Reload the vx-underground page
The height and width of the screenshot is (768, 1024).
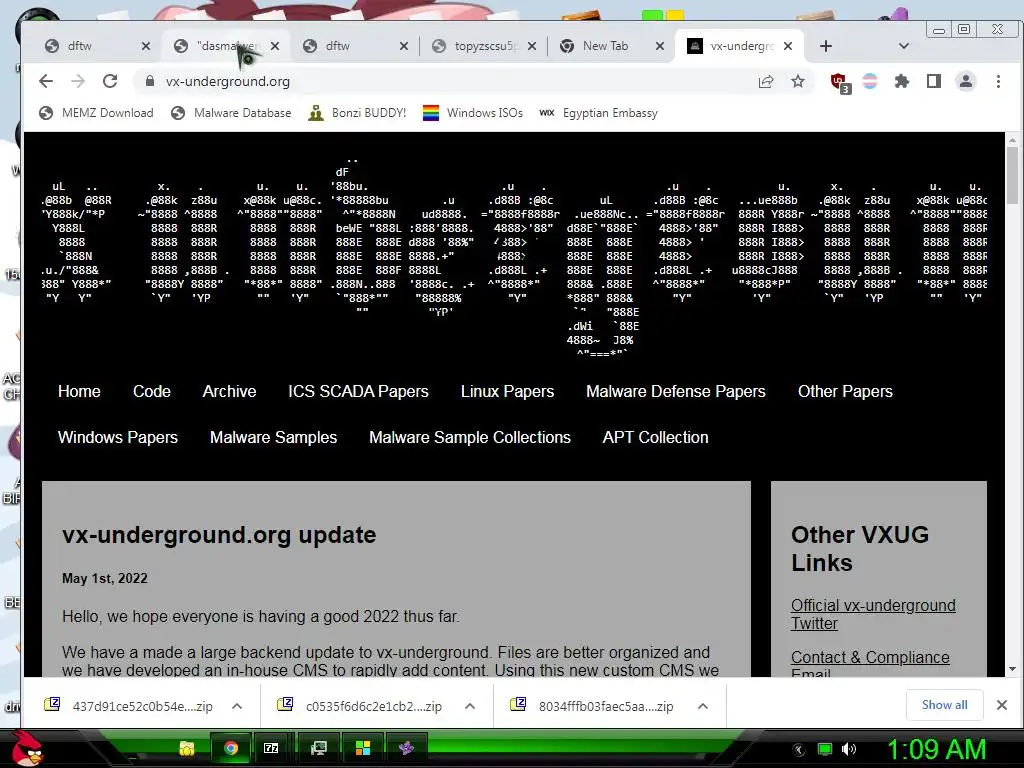110,81
